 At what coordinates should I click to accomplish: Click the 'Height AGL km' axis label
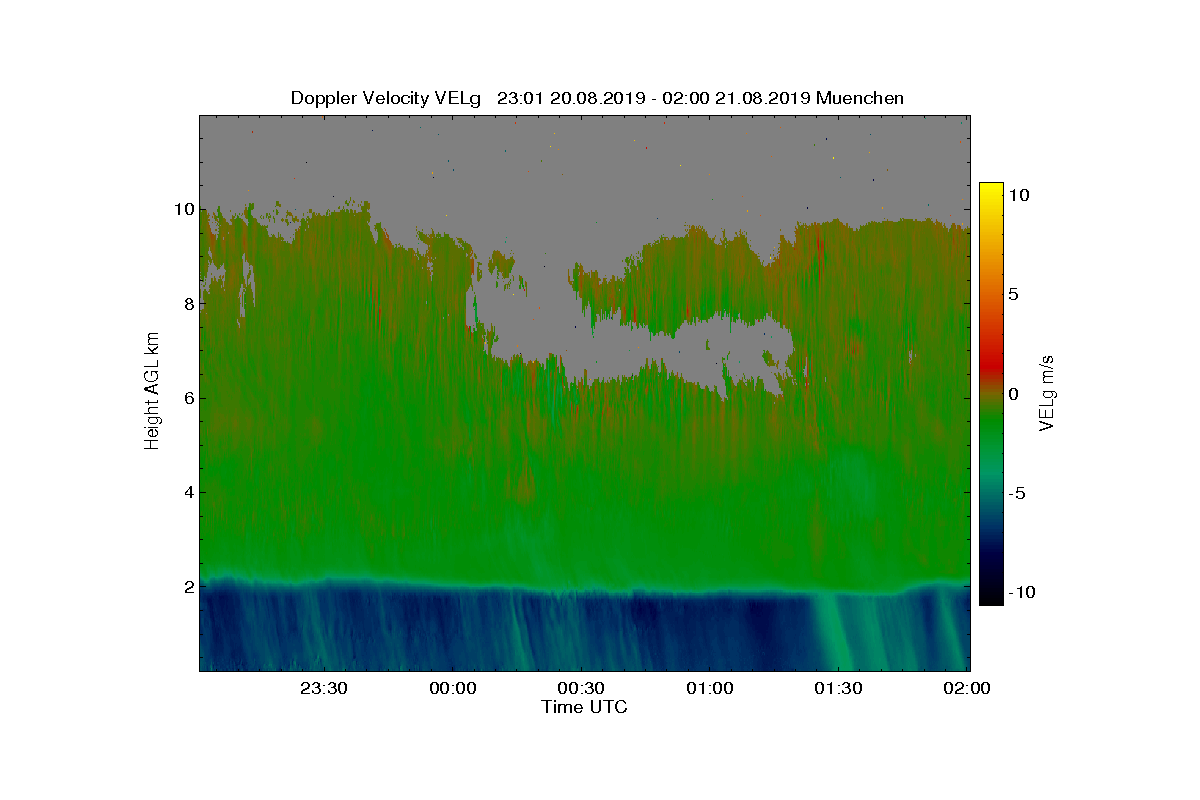coord(152,391)
